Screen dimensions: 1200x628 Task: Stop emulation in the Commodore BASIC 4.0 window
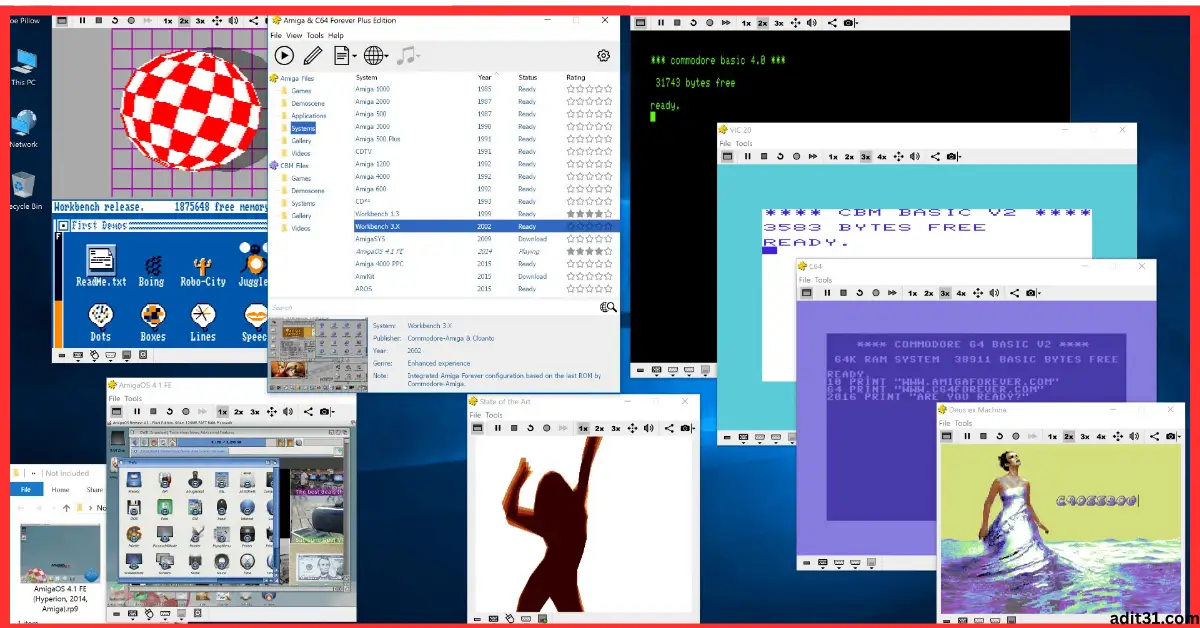pyautogui.click(x=678, y=22)
